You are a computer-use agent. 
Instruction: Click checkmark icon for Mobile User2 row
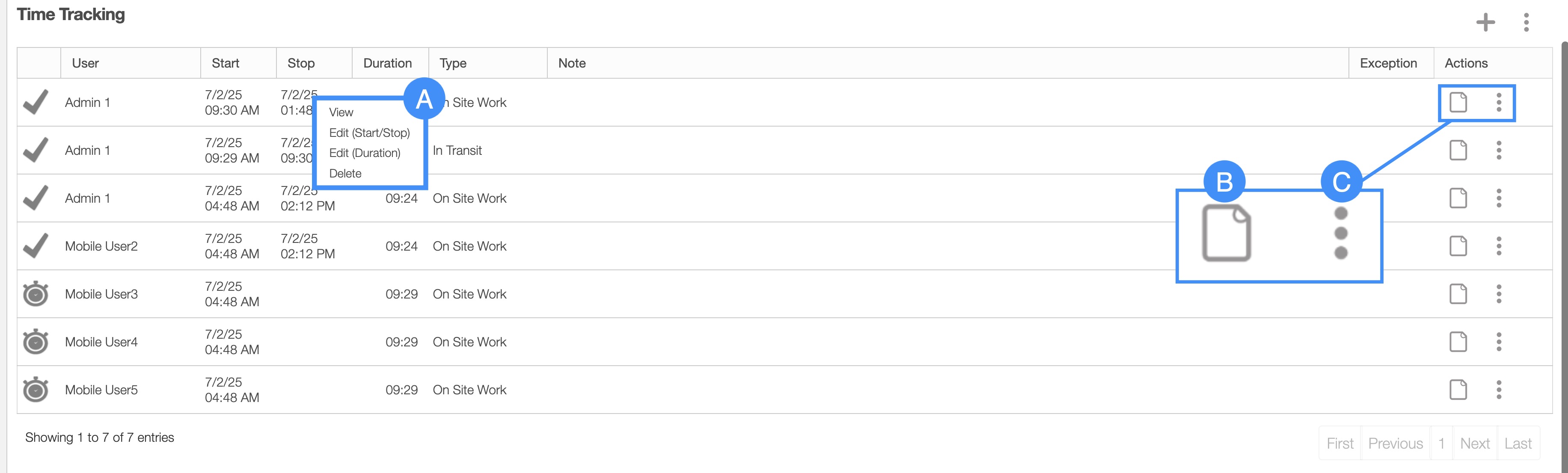click(36, 246)
